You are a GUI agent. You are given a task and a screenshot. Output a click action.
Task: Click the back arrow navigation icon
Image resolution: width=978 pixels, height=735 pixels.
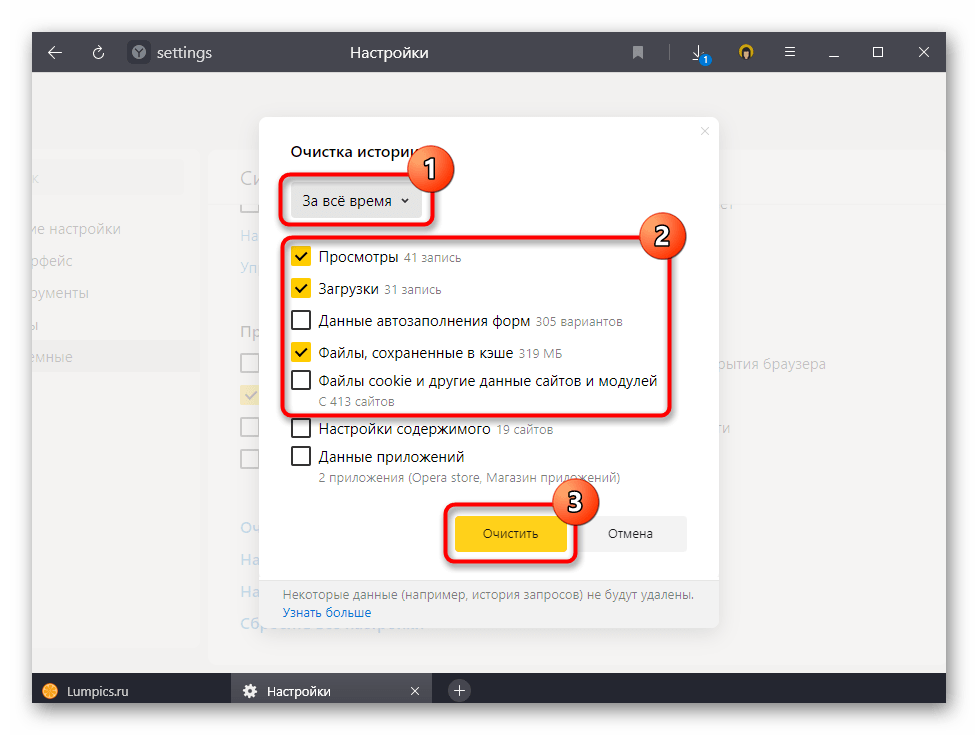point(55,53)
